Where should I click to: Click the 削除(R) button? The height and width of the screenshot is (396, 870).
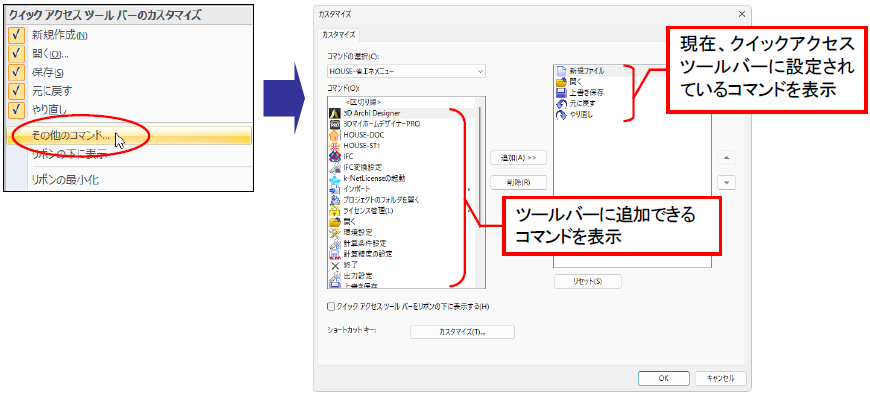click(519, 182)
